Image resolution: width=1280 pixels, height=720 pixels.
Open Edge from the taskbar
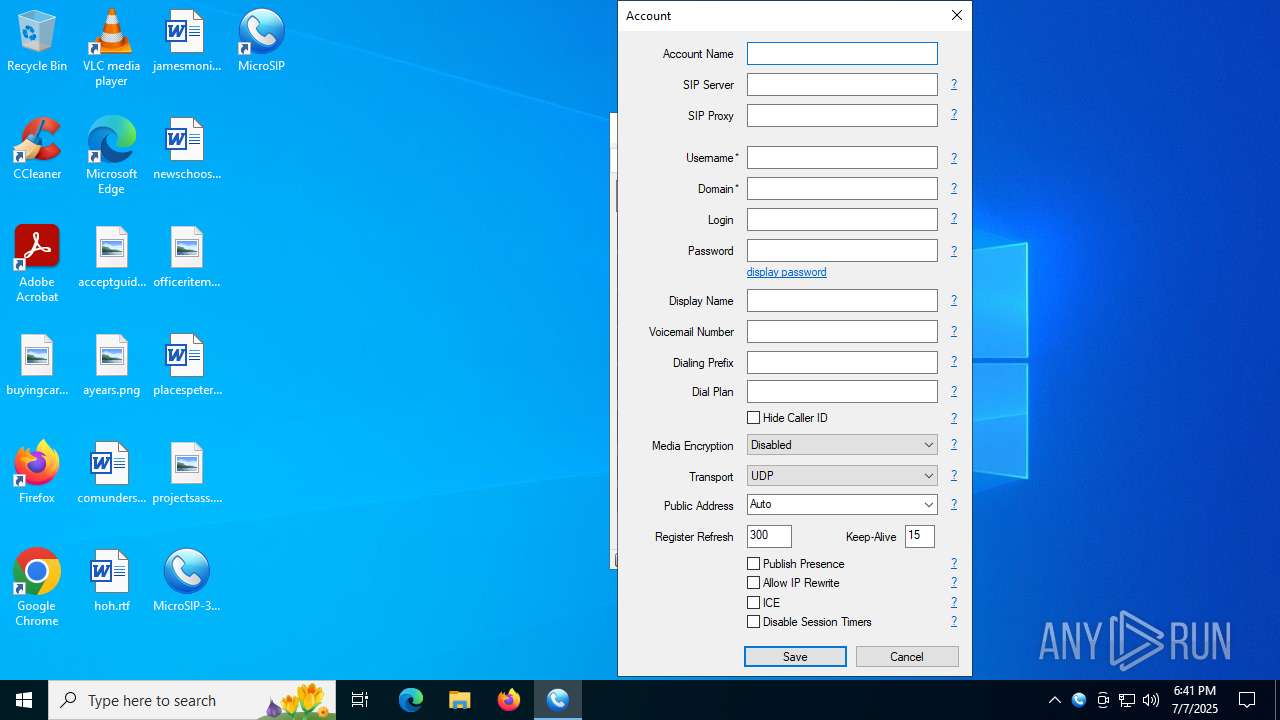pyautogui.click(x=411, y=700)
